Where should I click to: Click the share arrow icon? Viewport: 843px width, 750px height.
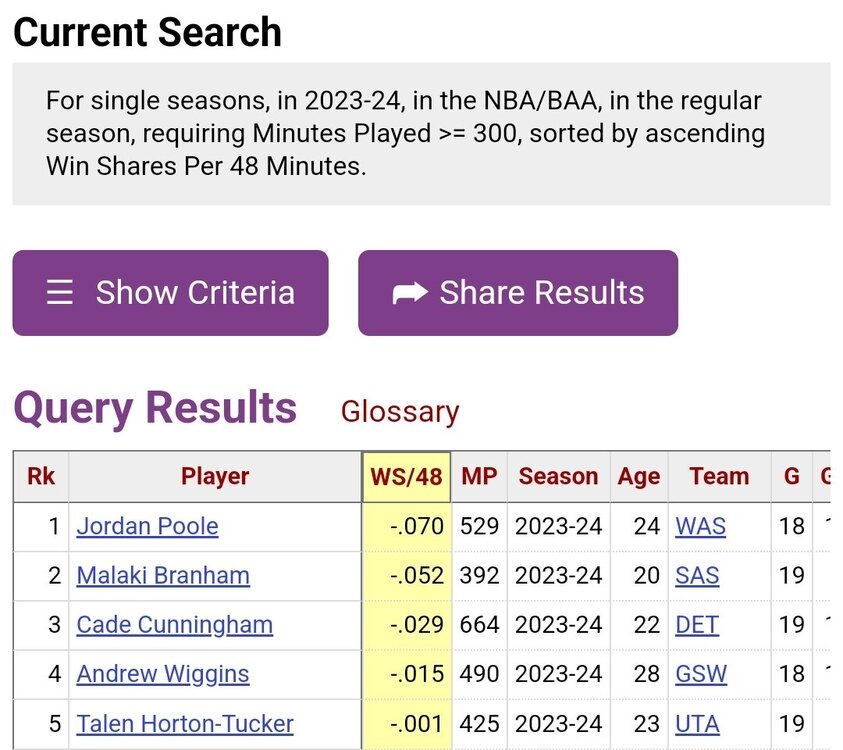[x=409, y=293]
